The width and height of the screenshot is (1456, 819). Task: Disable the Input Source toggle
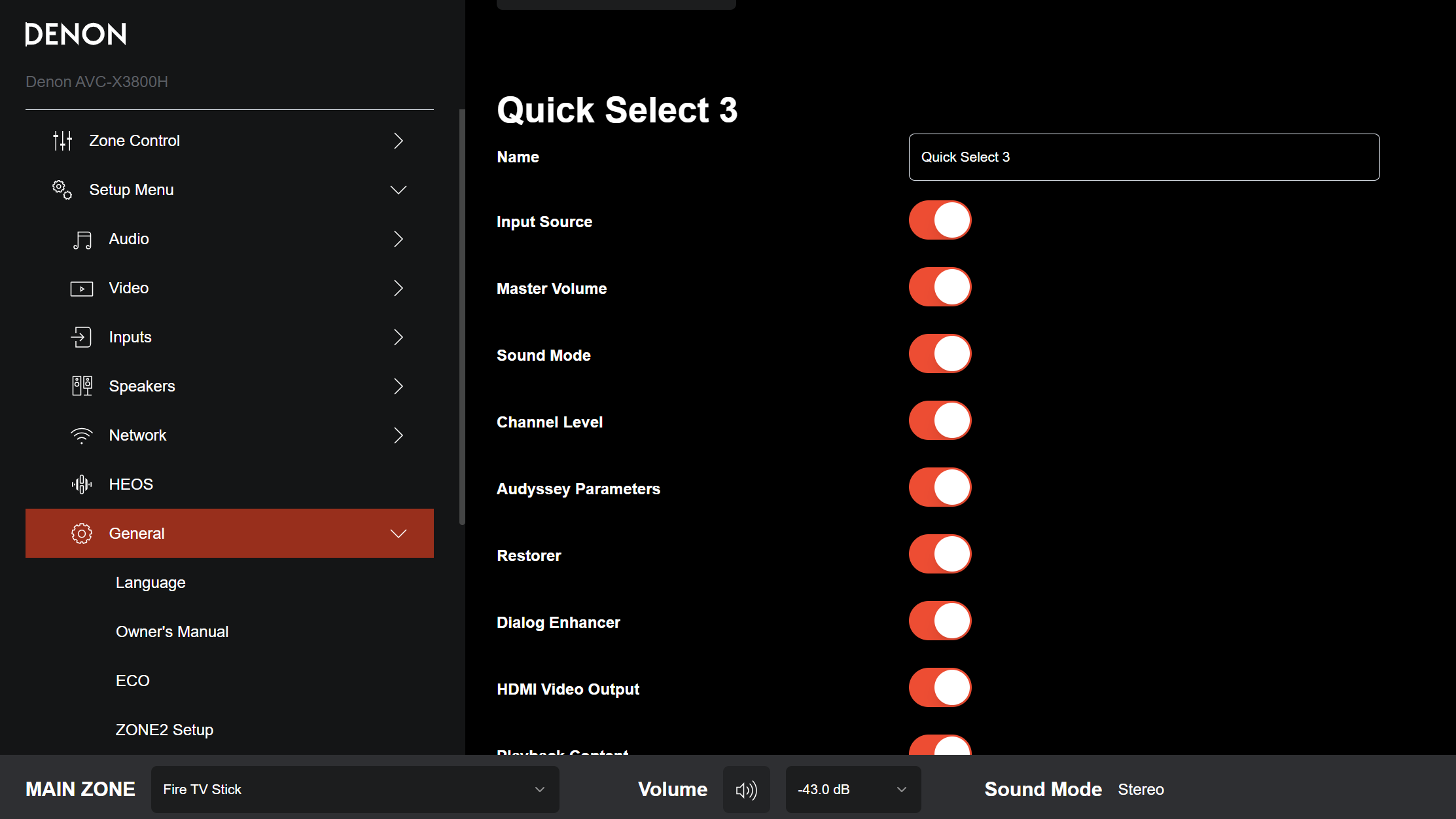(x=940, y=221)
